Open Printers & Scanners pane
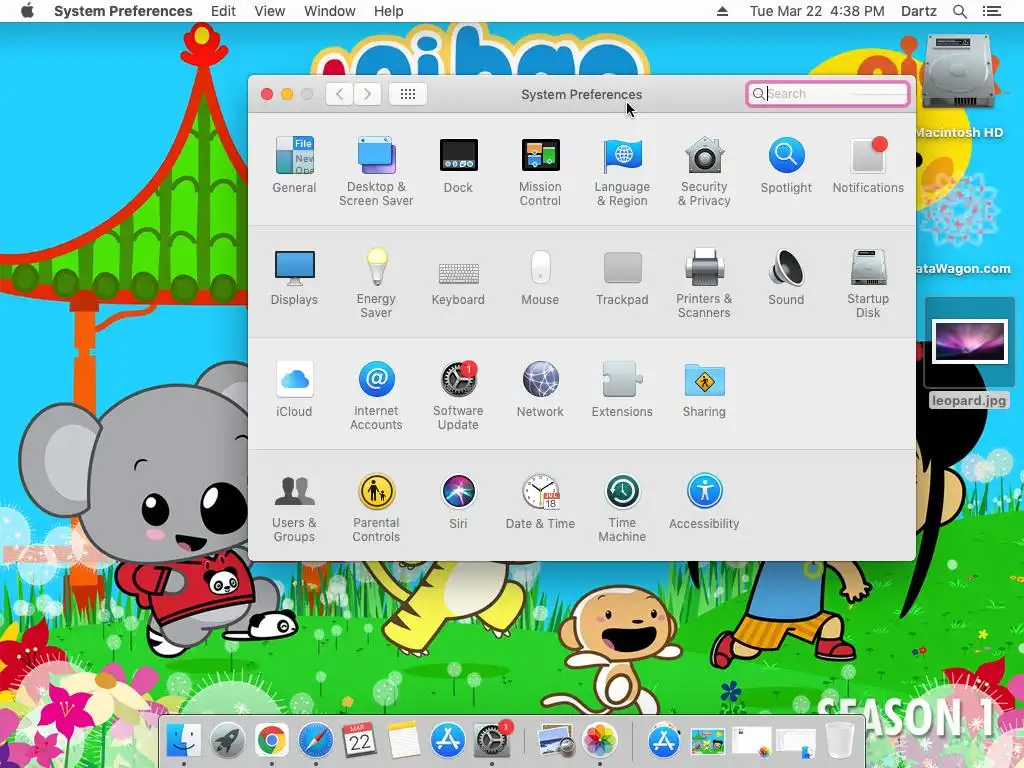 704,283
